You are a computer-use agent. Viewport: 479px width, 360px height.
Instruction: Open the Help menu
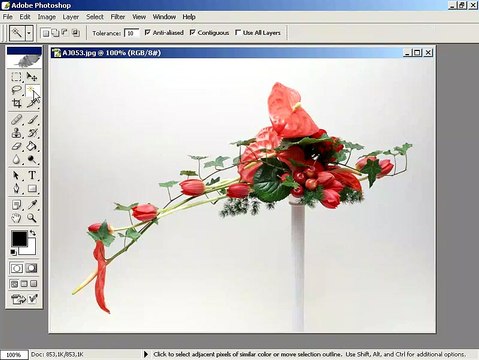point(189,17)
